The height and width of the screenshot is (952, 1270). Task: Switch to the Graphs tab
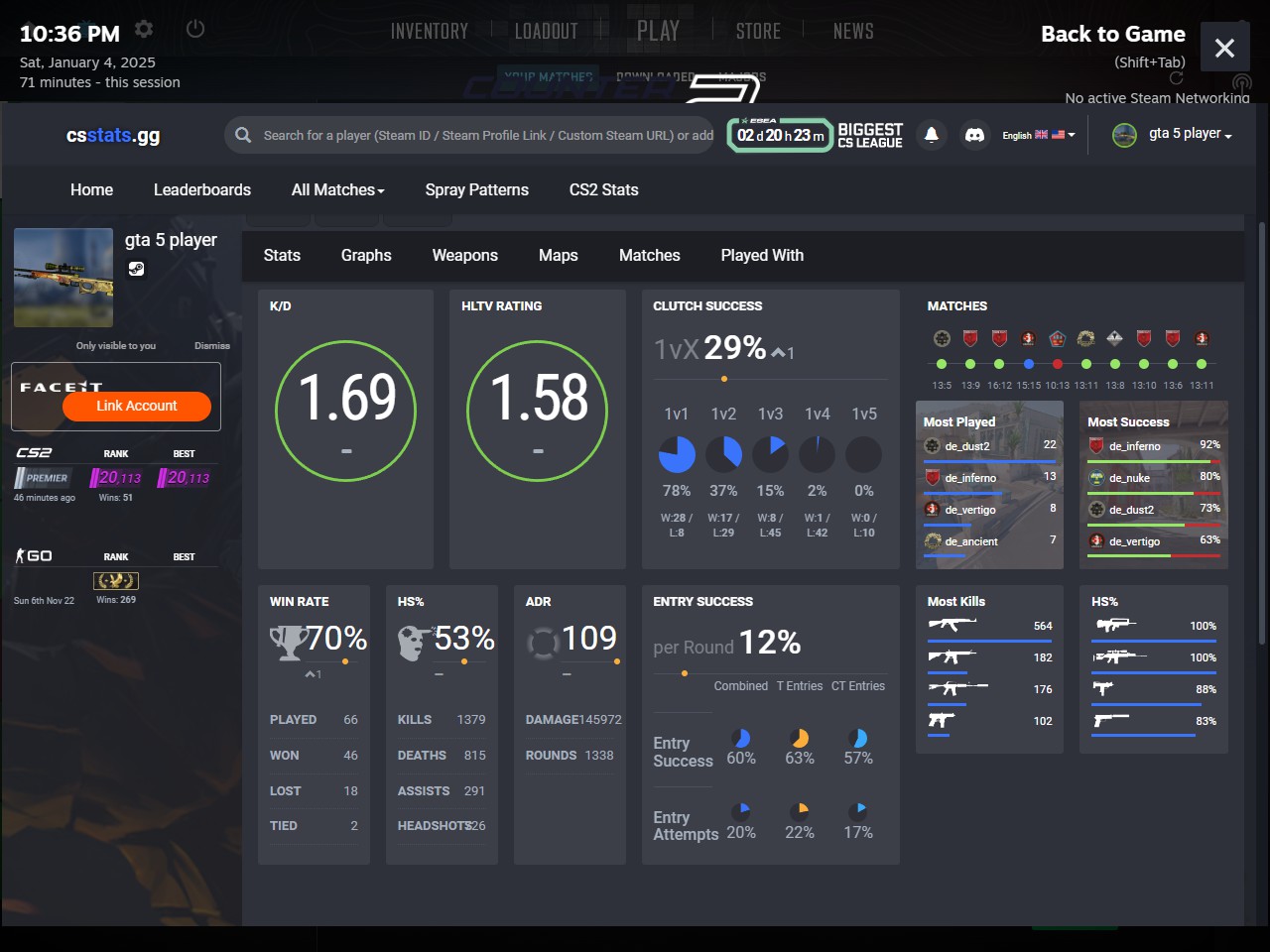click(x=366, y=255)
